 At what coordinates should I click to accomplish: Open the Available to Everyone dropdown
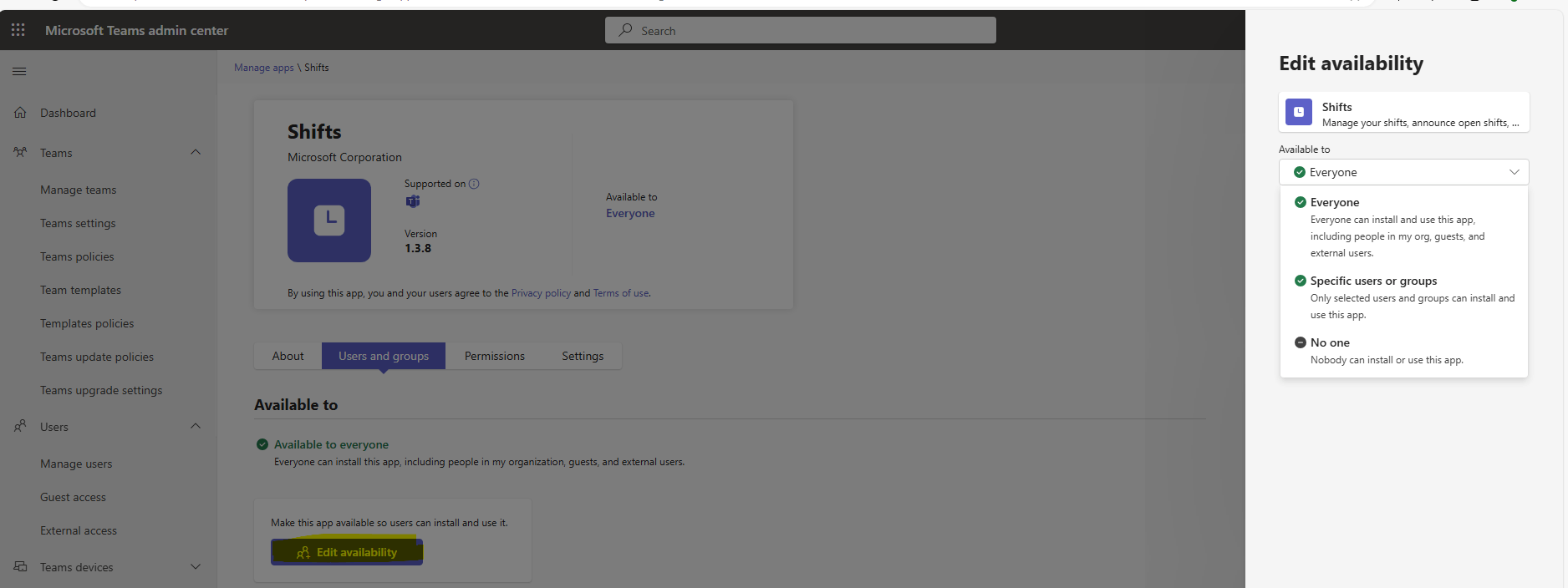point(1404,172)
